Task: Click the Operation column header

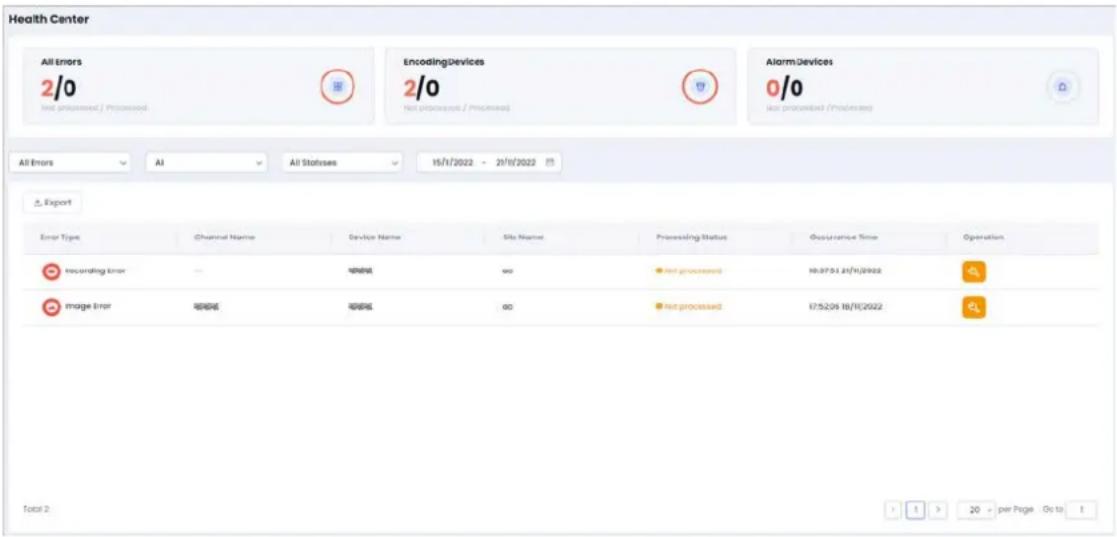Action: [x=983, y=237]
